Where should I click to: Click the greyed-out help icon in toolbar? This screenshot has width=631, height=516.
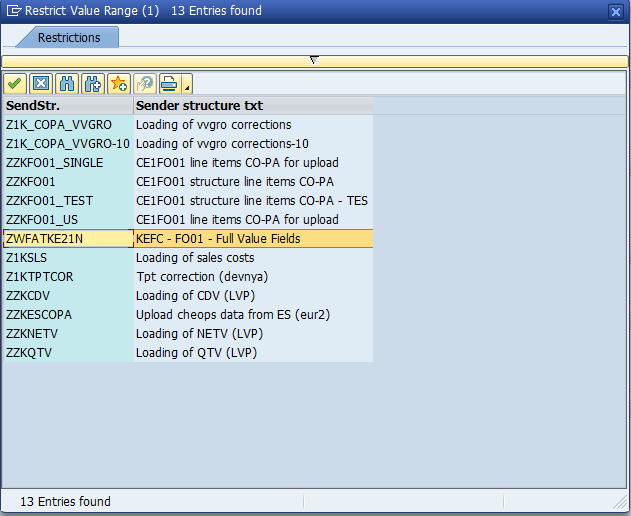point(145,83)
